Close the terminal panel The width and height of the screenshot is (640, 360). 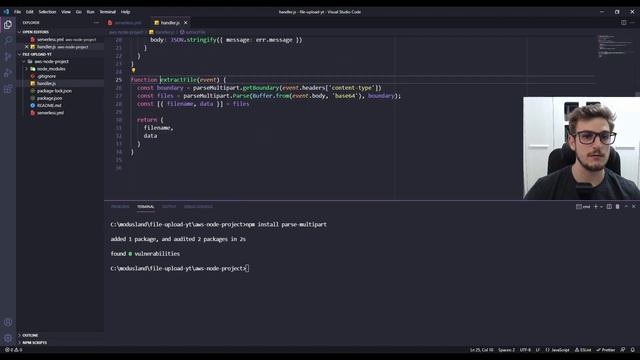coord(633,207)
